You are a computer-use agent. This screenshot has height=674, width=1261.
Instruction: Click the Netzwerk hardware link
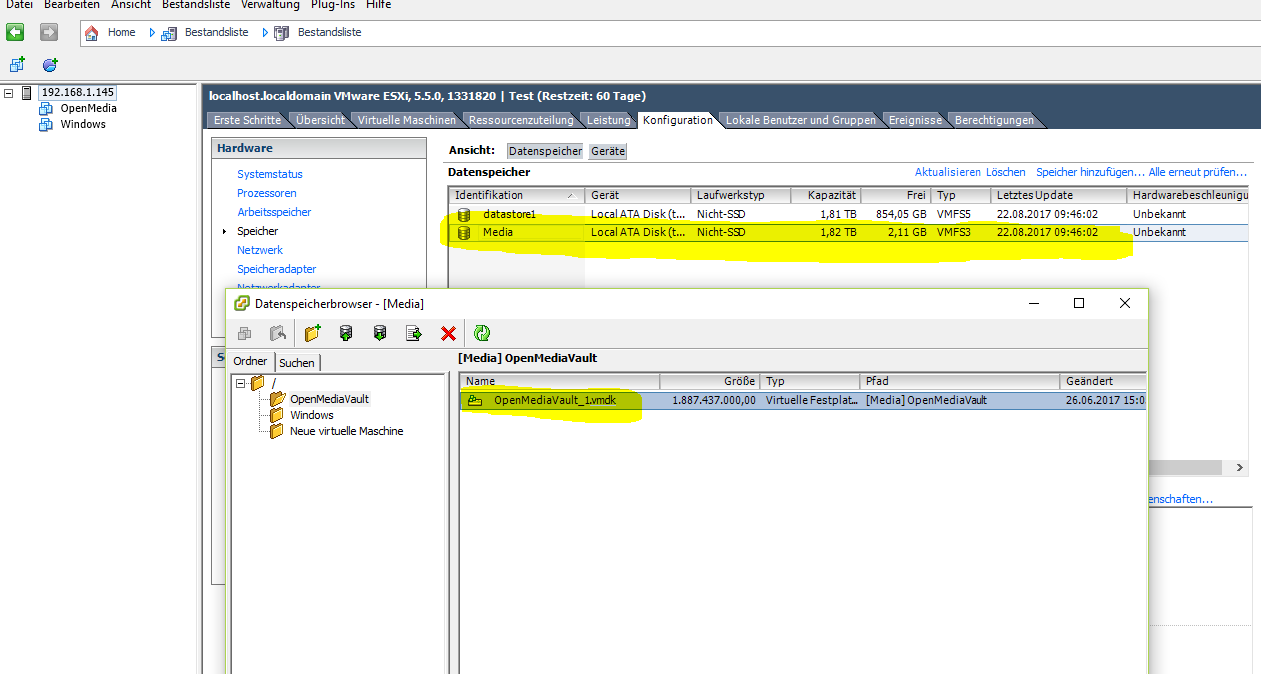click(x=260, y=250)
